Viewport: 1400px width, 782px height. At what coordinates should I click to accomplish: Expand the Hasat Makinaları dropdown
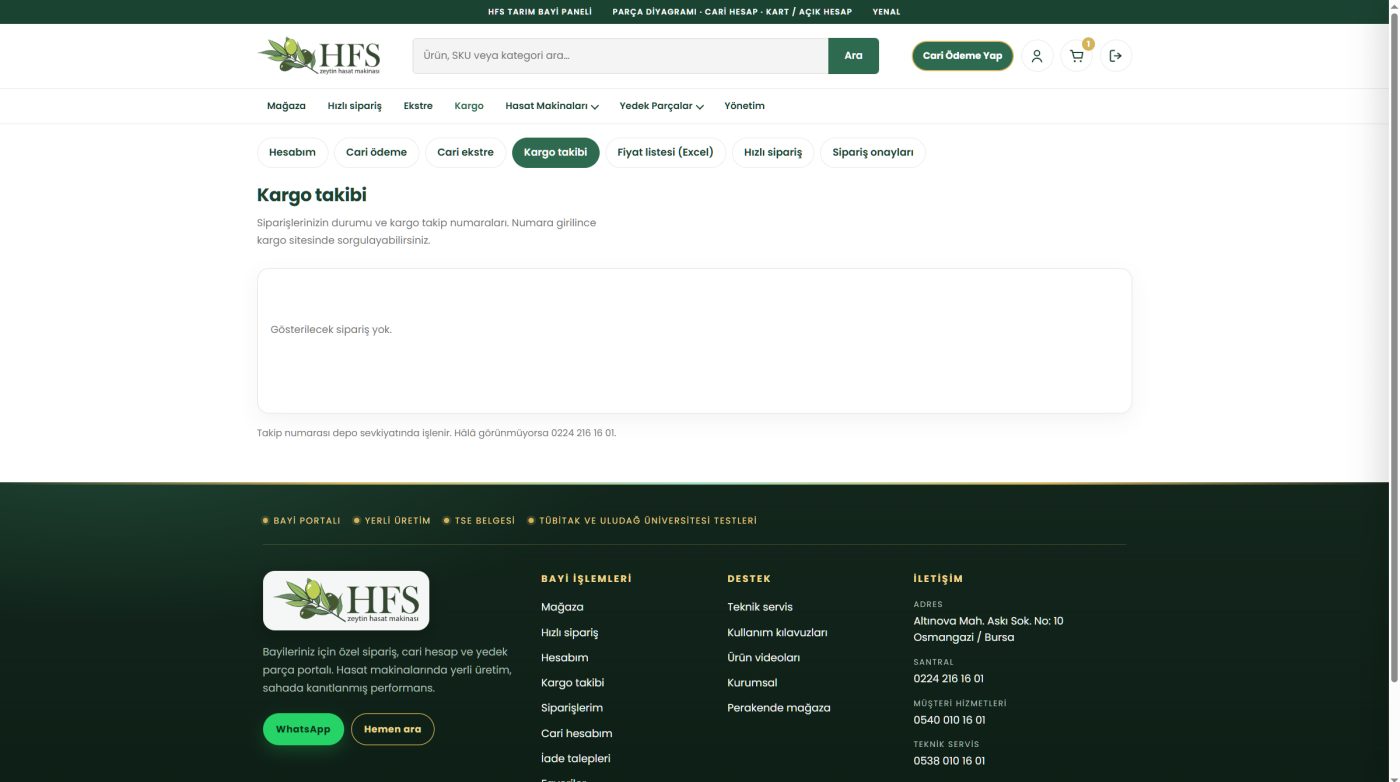click(x=552, y=106)
